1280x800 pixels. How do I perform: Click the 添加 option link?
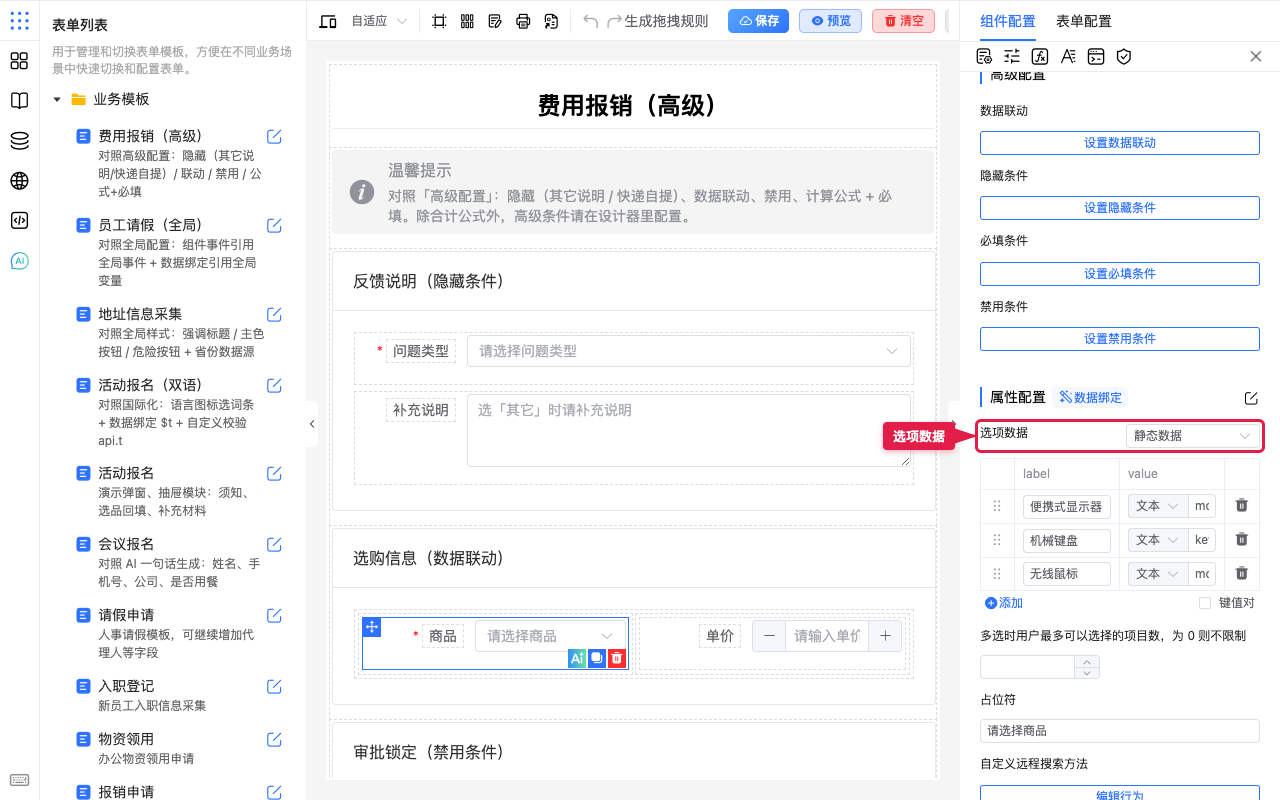1004,603
